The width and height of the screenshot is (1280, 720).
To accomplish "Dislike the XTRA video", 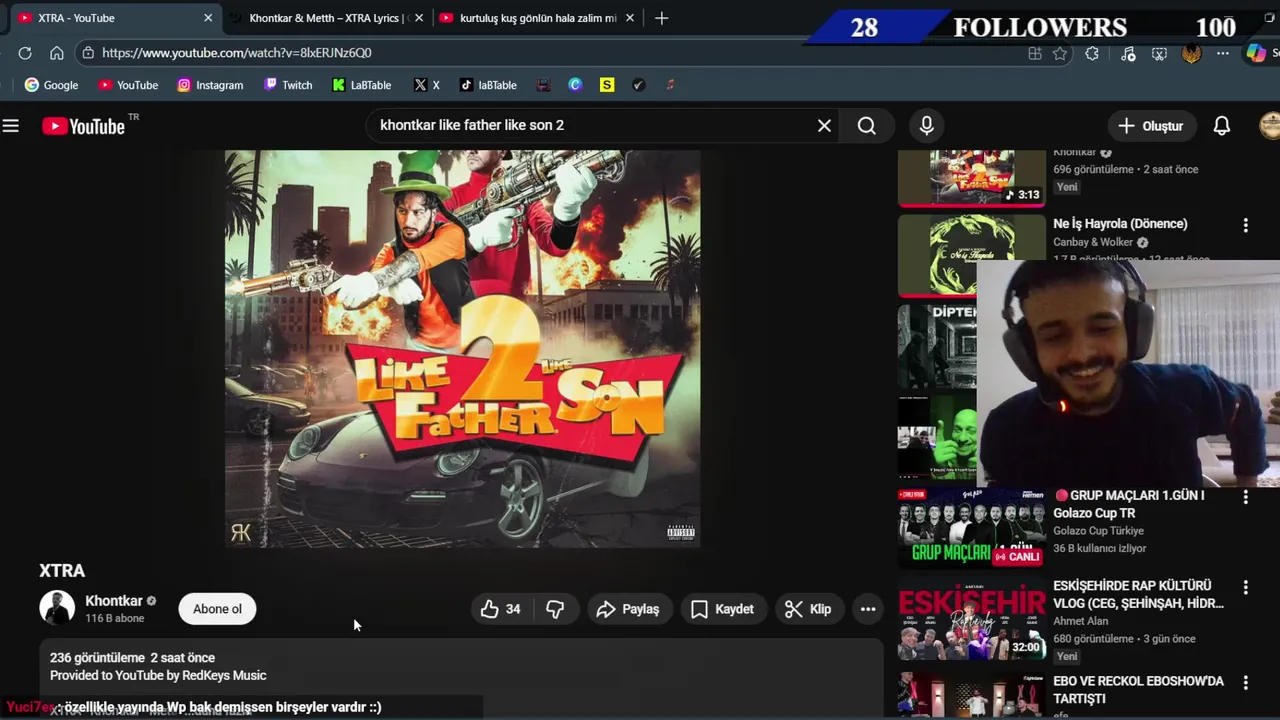I will (555, 609).
